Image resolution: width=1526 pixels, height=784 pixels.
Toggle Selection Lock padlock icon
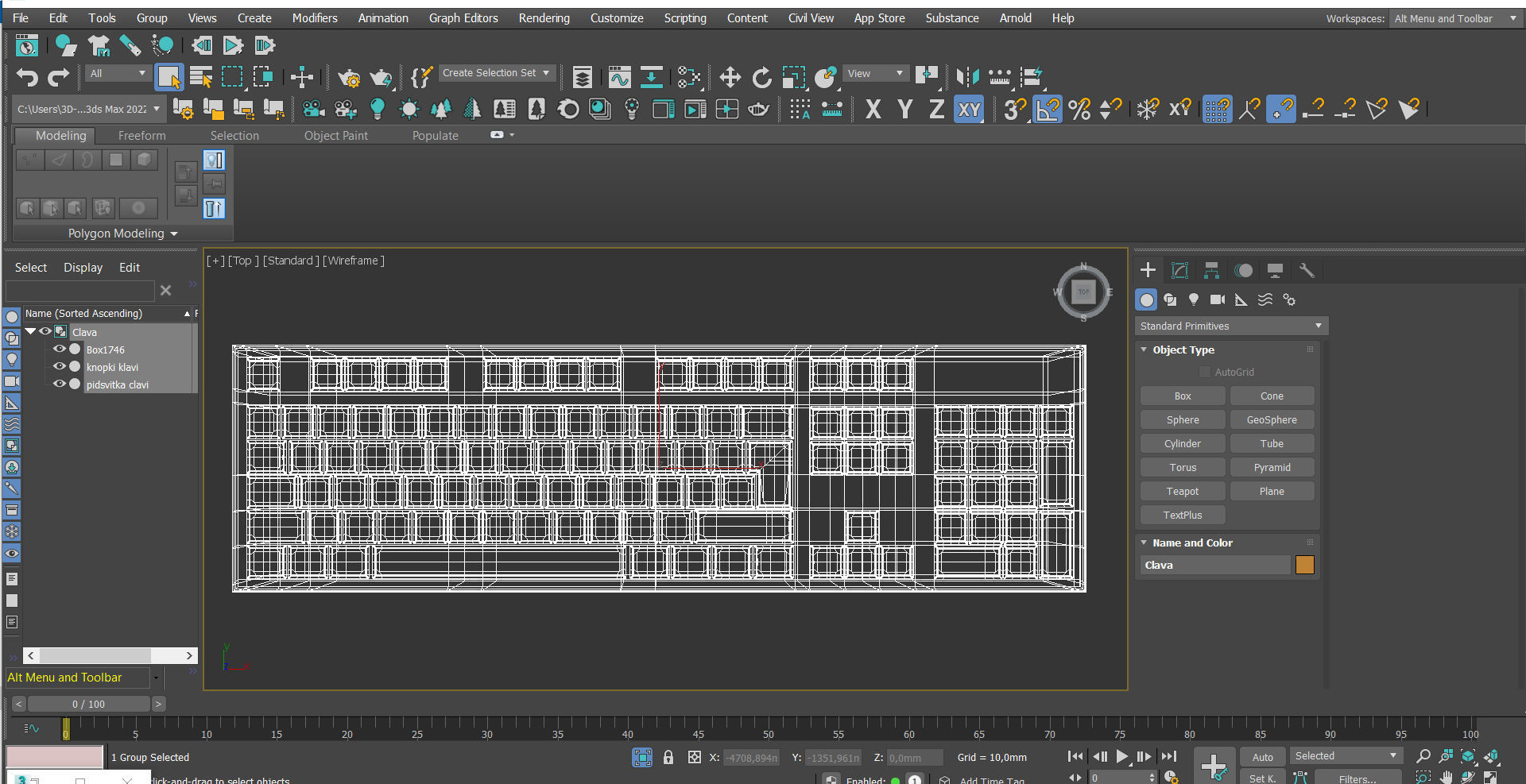pos(668,757)
